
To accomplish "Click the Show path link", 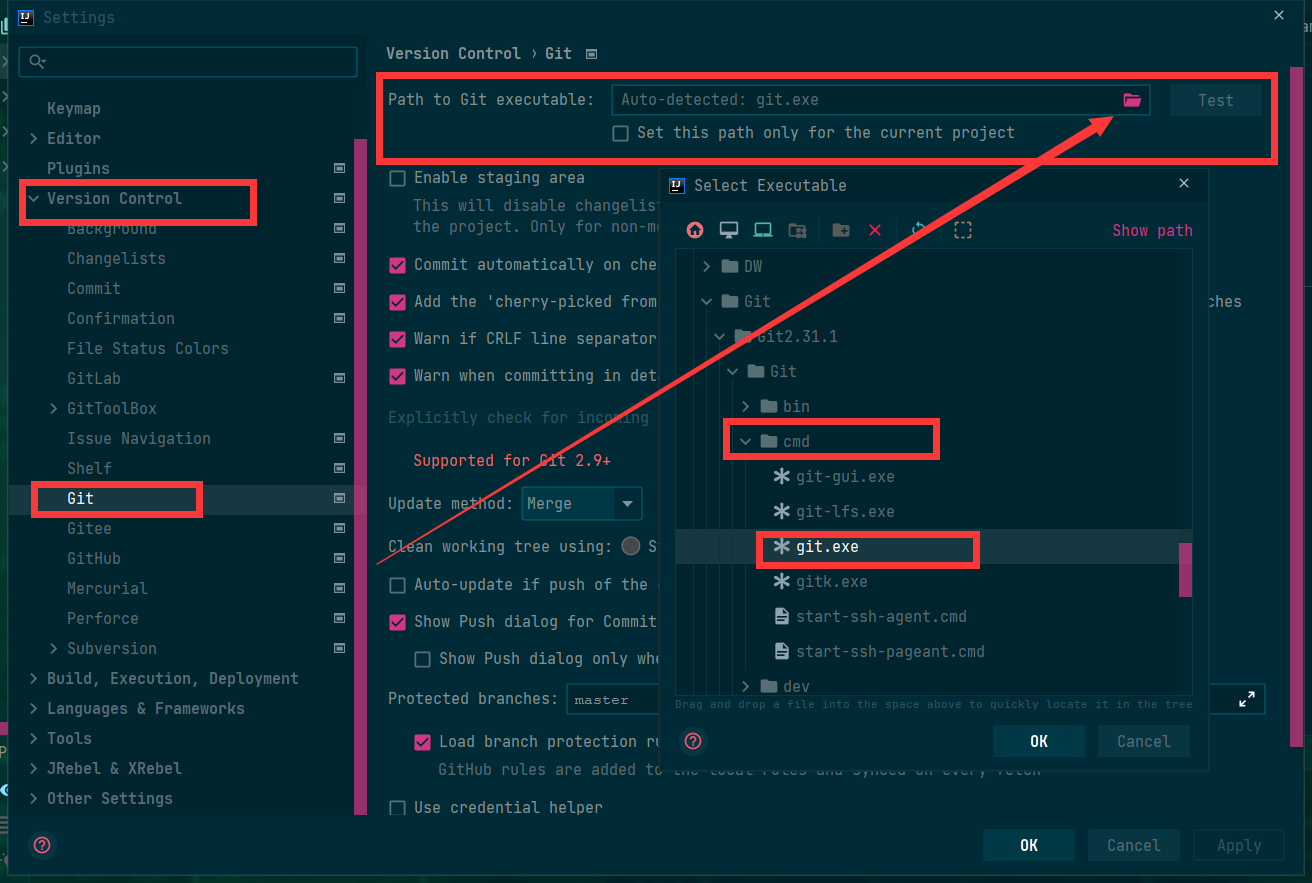I will (1152, 231).
